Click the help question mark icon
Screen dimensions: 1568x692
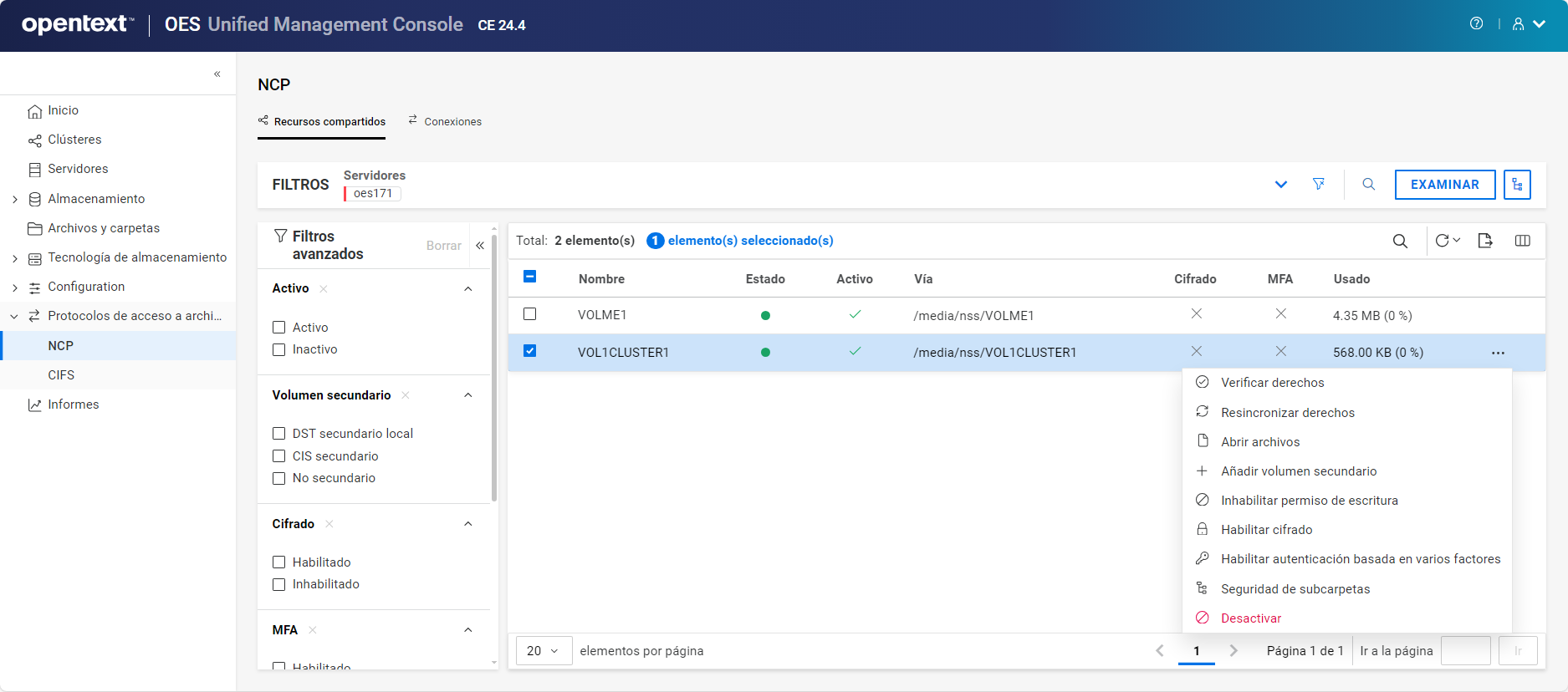1476,23
